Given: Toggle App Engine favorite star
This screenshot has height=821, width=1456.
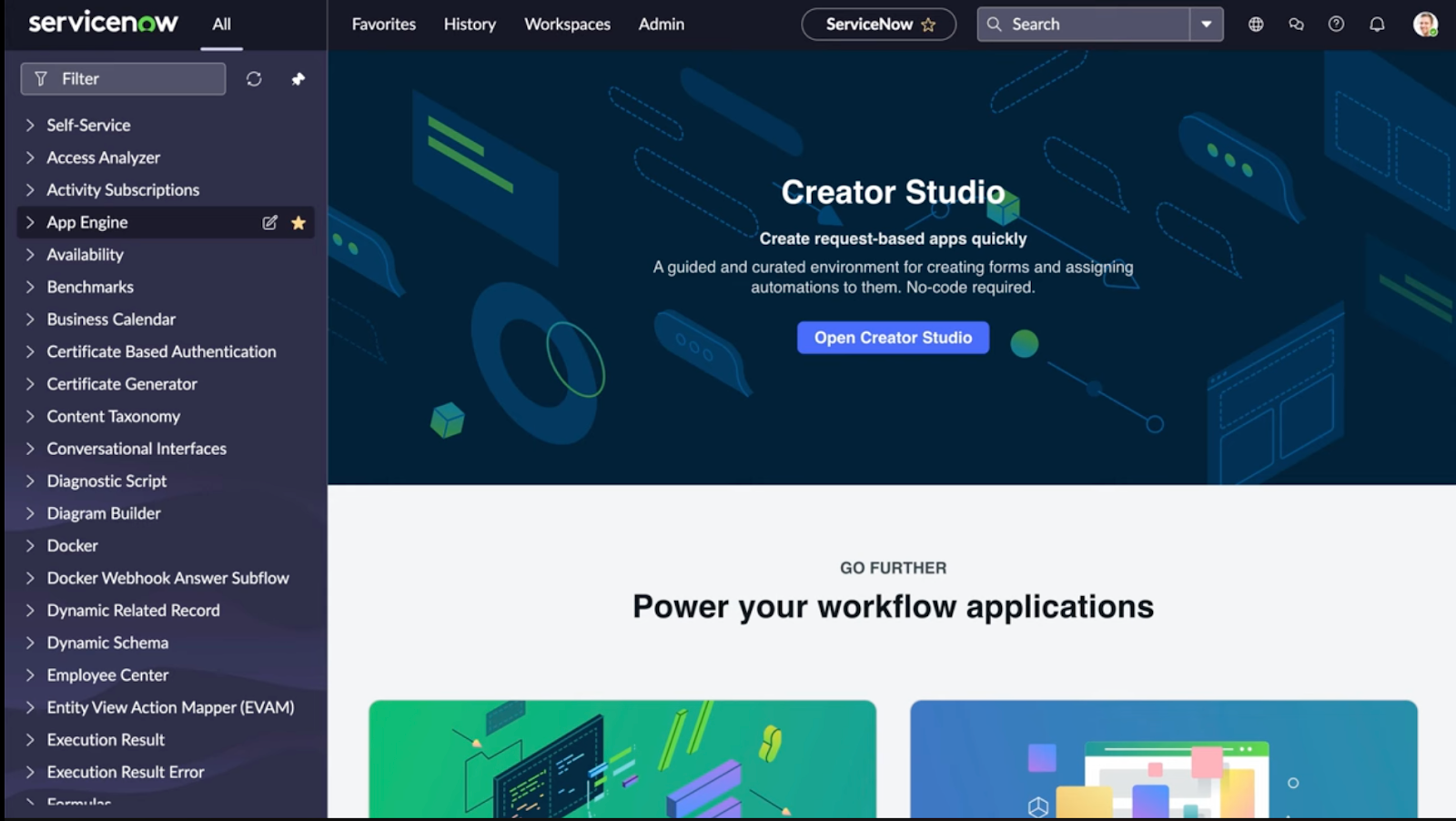Looking at the screenshot, I should point(298,222).
